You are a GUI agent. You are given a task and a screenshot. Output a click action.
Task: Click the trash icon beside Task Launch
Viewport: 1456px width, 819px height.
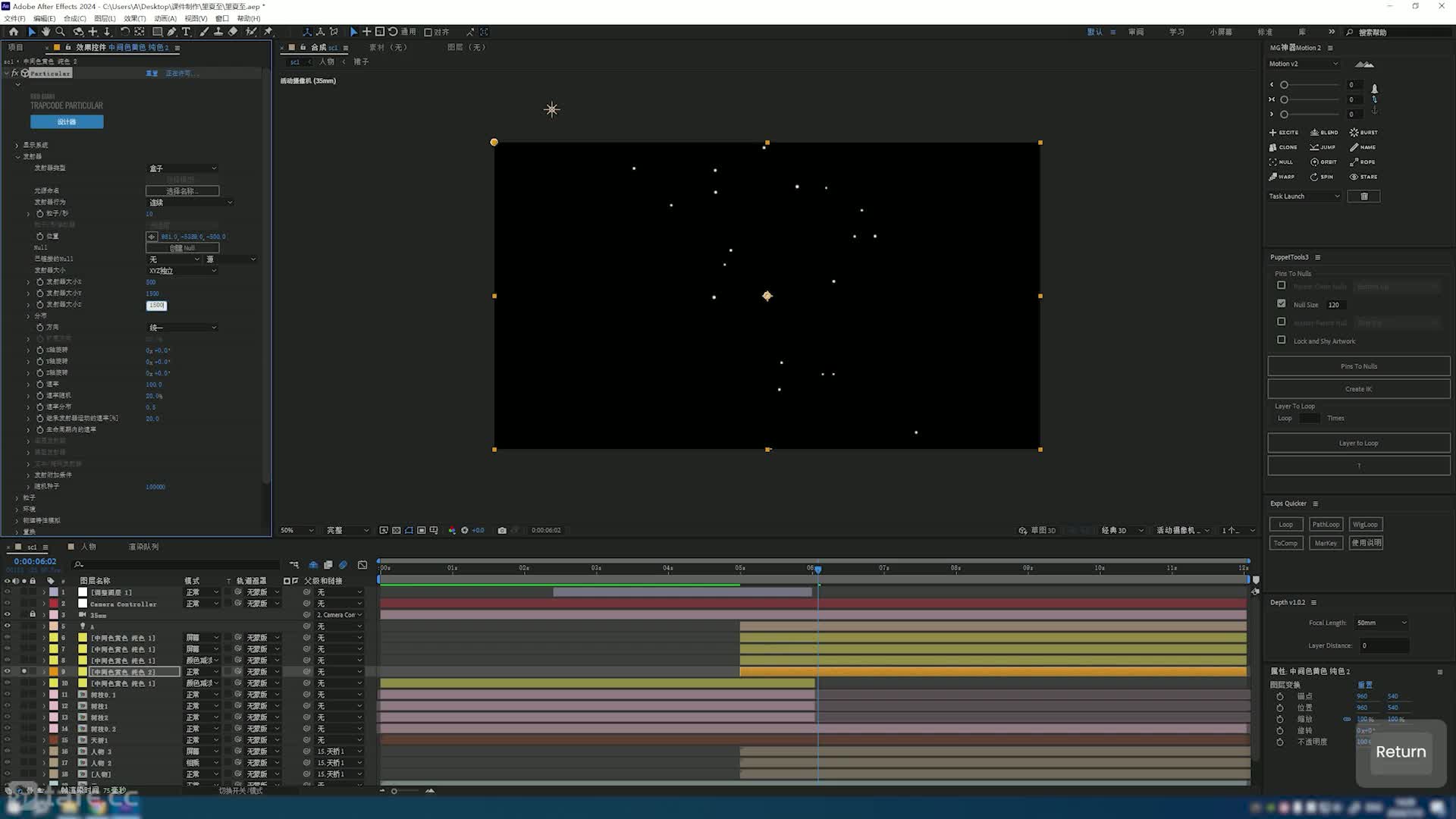(1364, 196)
